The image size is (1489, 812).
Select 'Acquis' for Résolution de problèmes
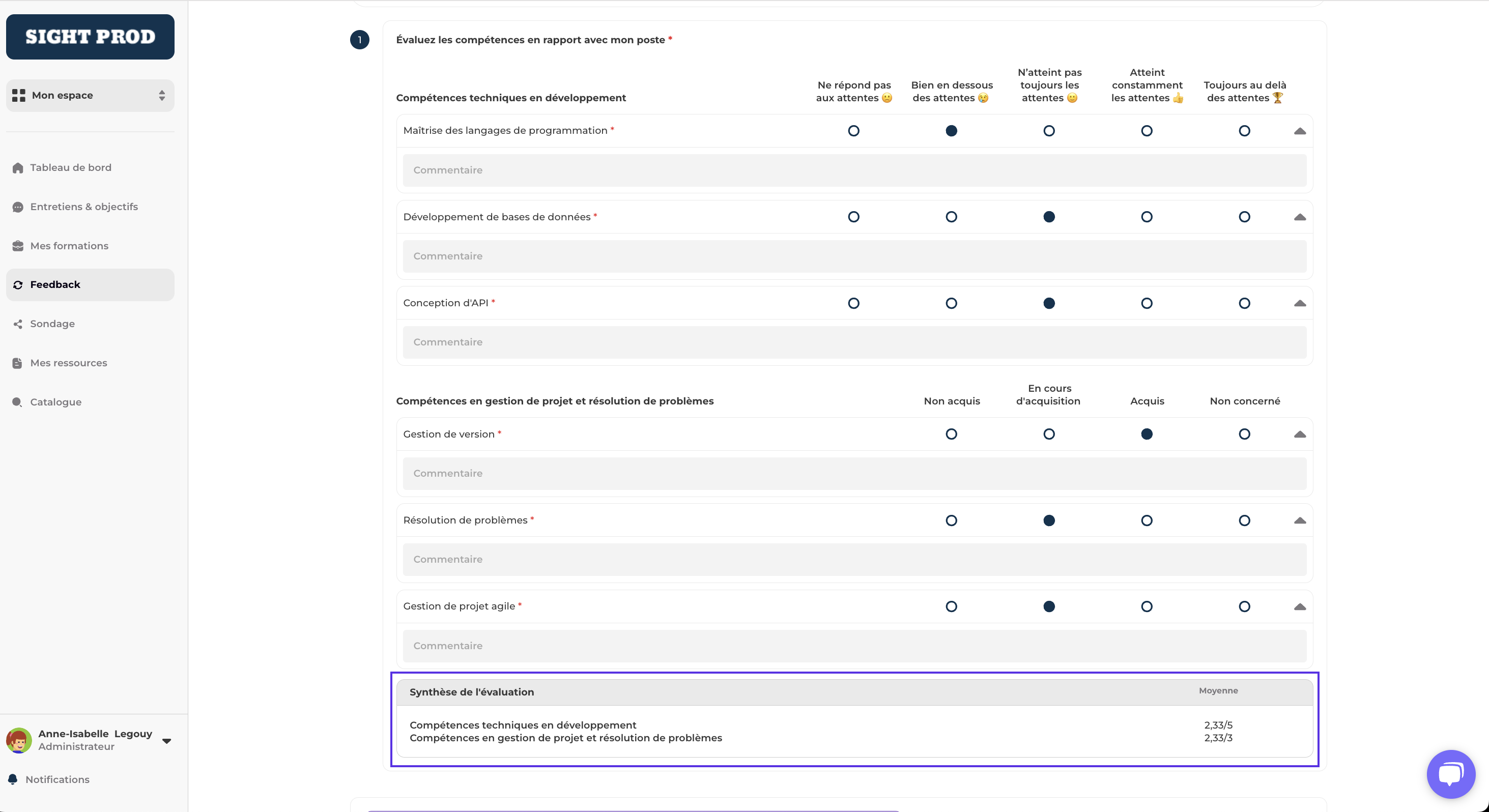point(1147,520)
